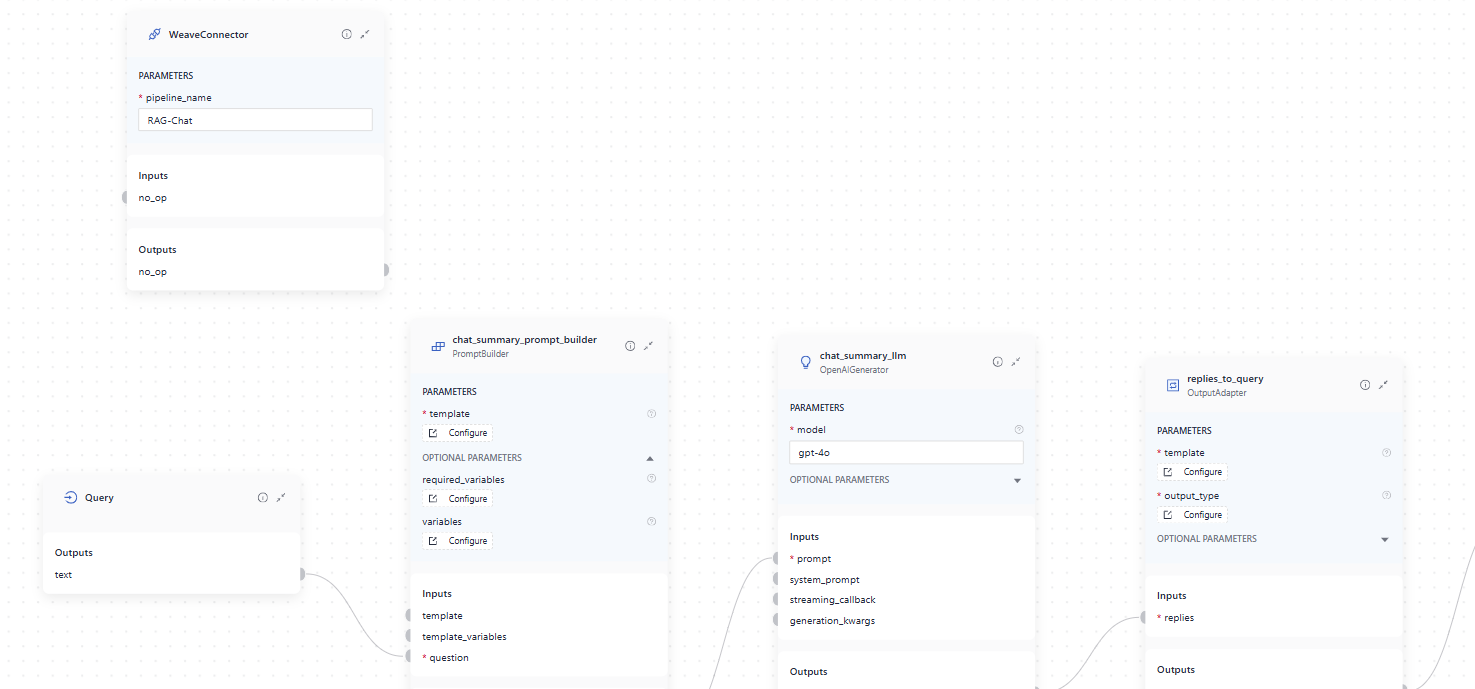Image resolution: width=1475 pixels, height=689 pixels.
Task: Click the model field showing gpt-4o
Action: (x=906, y=453)
